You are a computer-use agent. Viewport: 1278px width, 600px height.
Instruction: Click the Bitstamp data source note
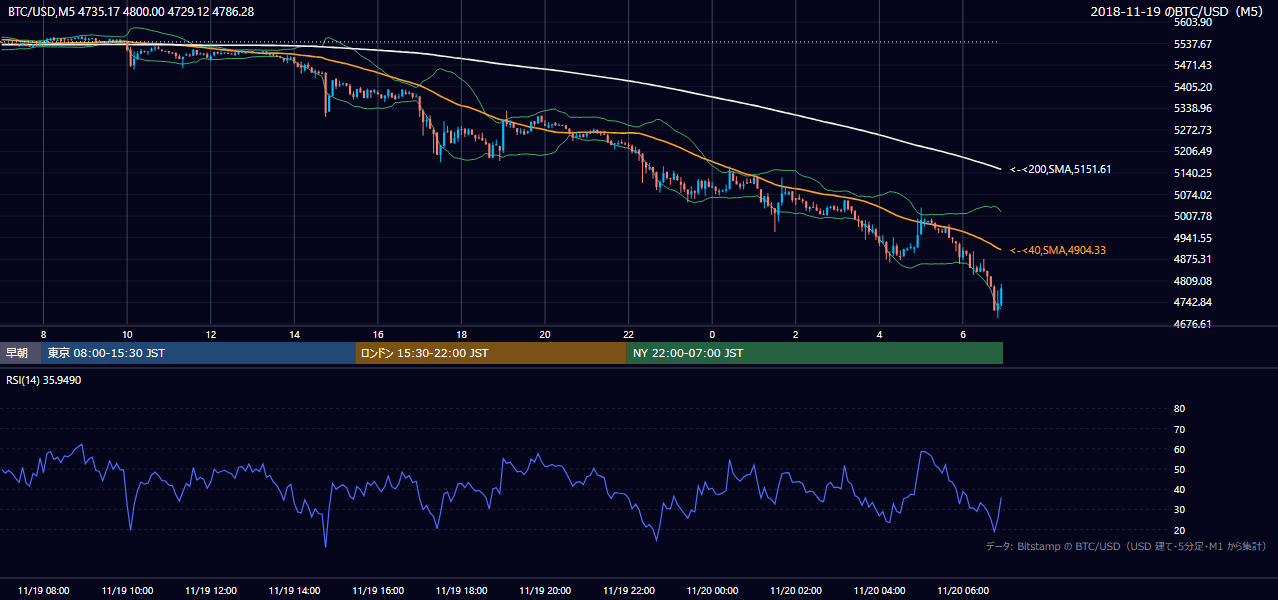1126,546
